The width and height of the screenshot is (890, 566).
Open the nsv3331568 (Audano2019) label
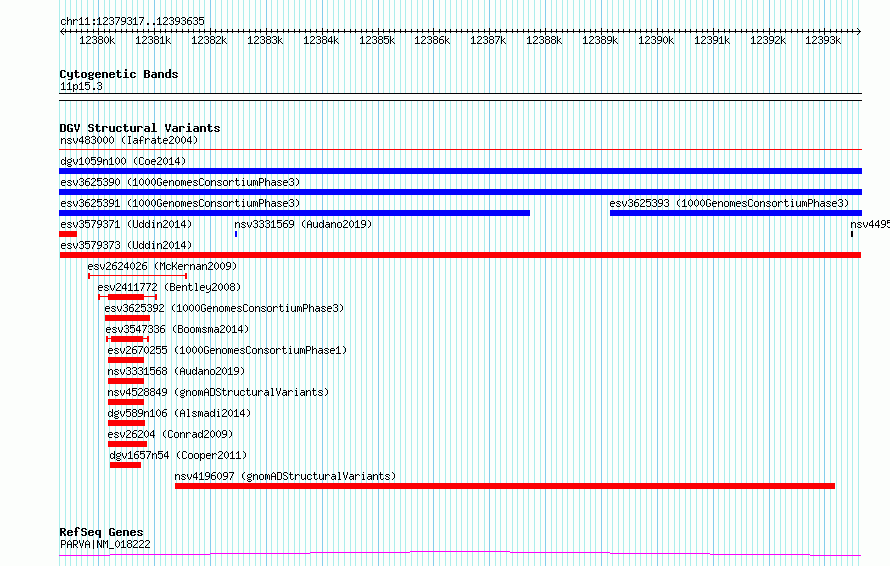pyautogui.click(x=176, y=371)
